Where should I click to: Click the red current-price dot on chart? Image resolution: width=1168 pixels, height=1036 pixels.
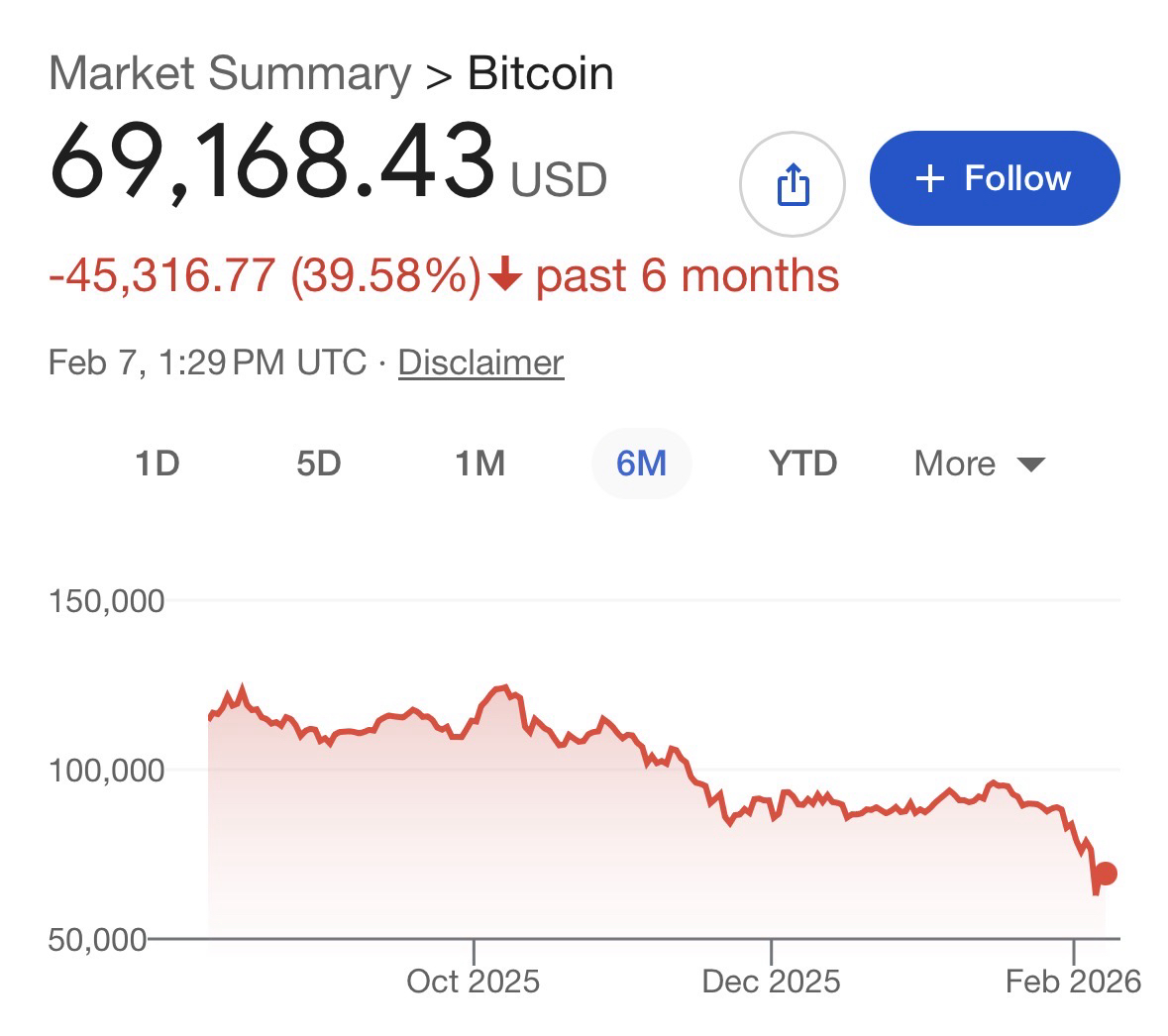click(x=1107, y=873)
